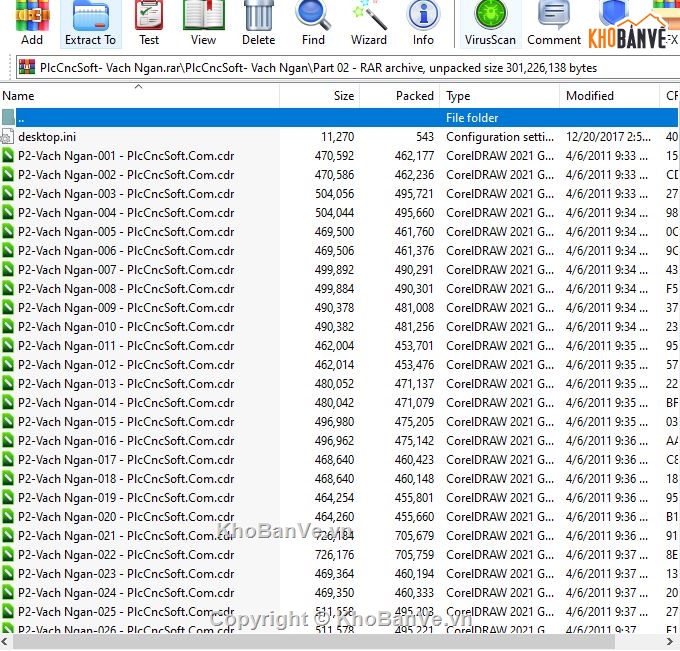Select file P2-Vach Ngan-006 - PlcCncSoft.Com.cdr
Image resolution: width=680 pixels, height=651 pixels.
(126, 251)
